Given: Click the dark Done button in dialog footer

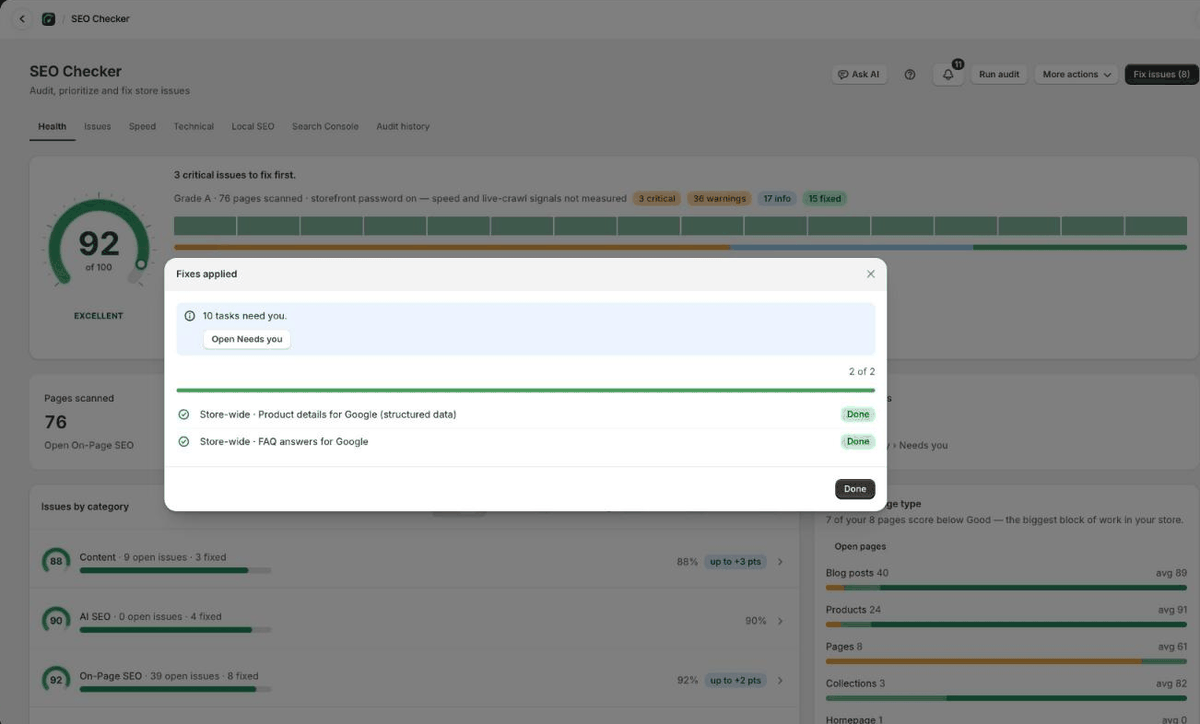Looking at the screenshot, I should (x=855, y=489).
